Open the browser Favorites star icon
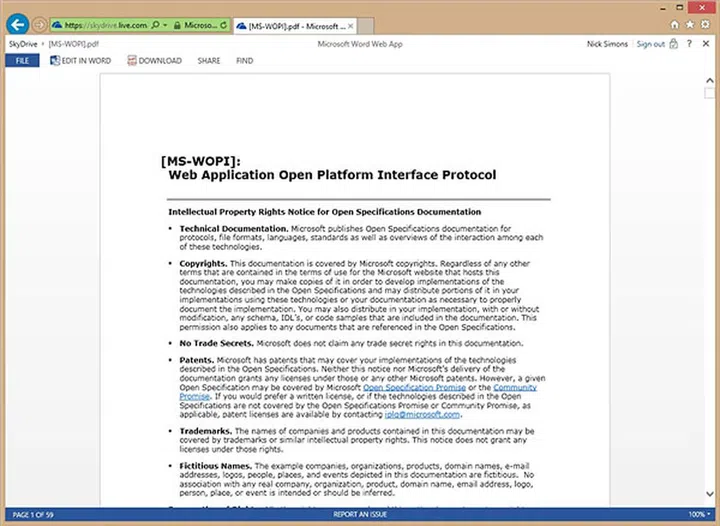This screenshot has width=720, height=526. pyautogui.click(x=692, y=23)
